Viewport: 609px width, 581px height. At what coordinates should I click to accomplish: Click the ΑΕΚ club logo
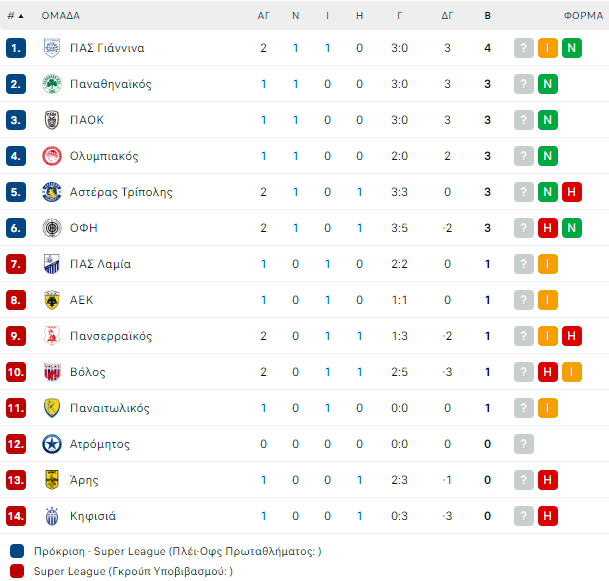point(52,300)
